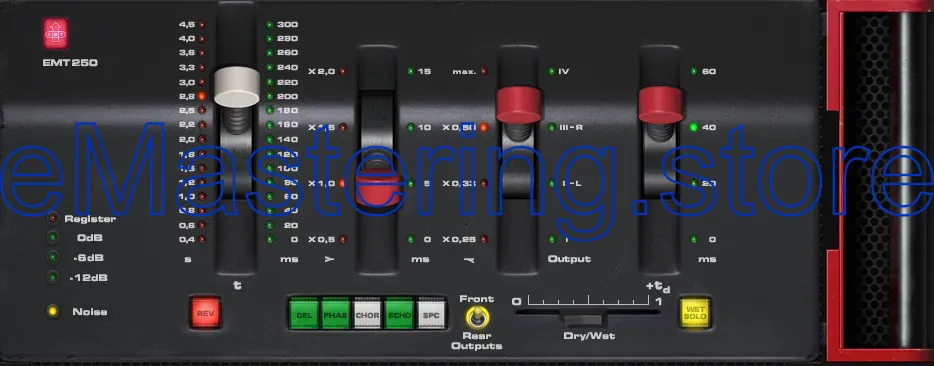Click the green LED beside 200 ms

270,96
